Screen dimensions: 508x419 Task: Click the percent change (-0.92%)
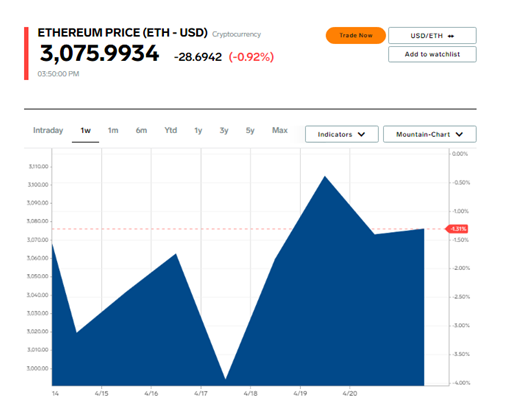click(x=251, y=57)
